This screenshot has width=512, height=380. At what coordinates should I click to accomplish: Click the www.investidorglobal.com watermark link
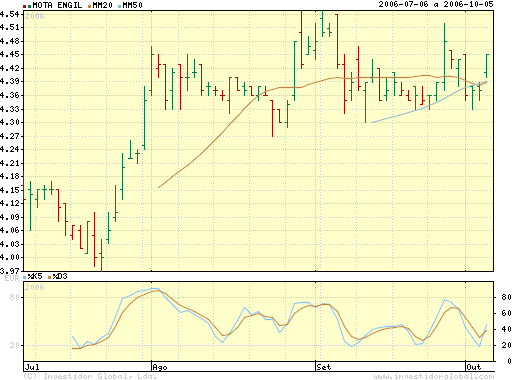point(434,377)
